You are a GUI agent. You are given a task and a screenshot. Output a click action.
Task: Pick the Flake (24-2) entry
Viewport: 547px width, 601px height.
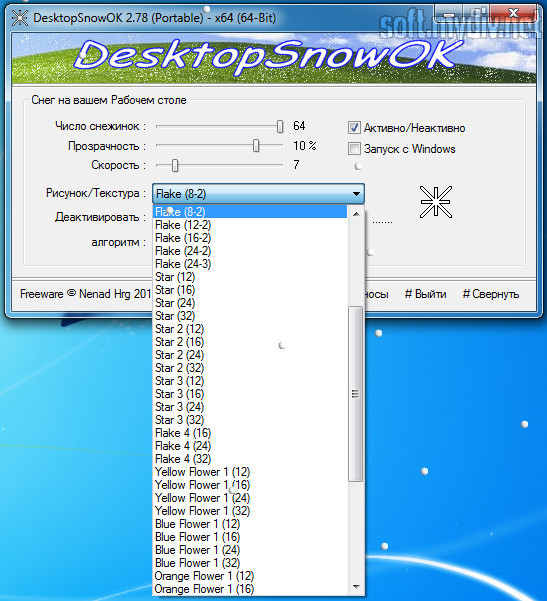(250, 251)
